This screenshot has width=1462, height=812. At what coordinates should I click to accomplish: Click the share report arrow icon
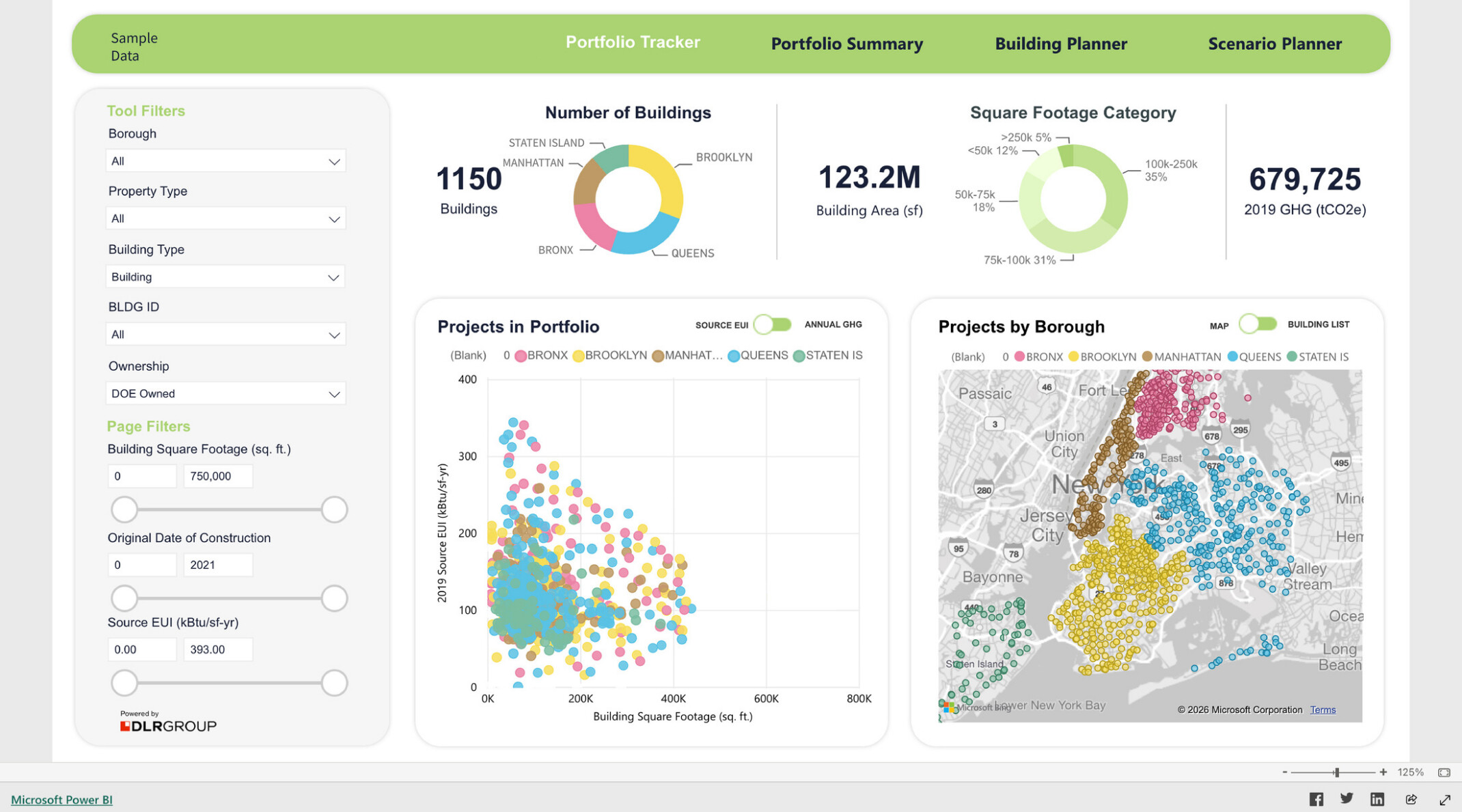[x=1411, y=799]
